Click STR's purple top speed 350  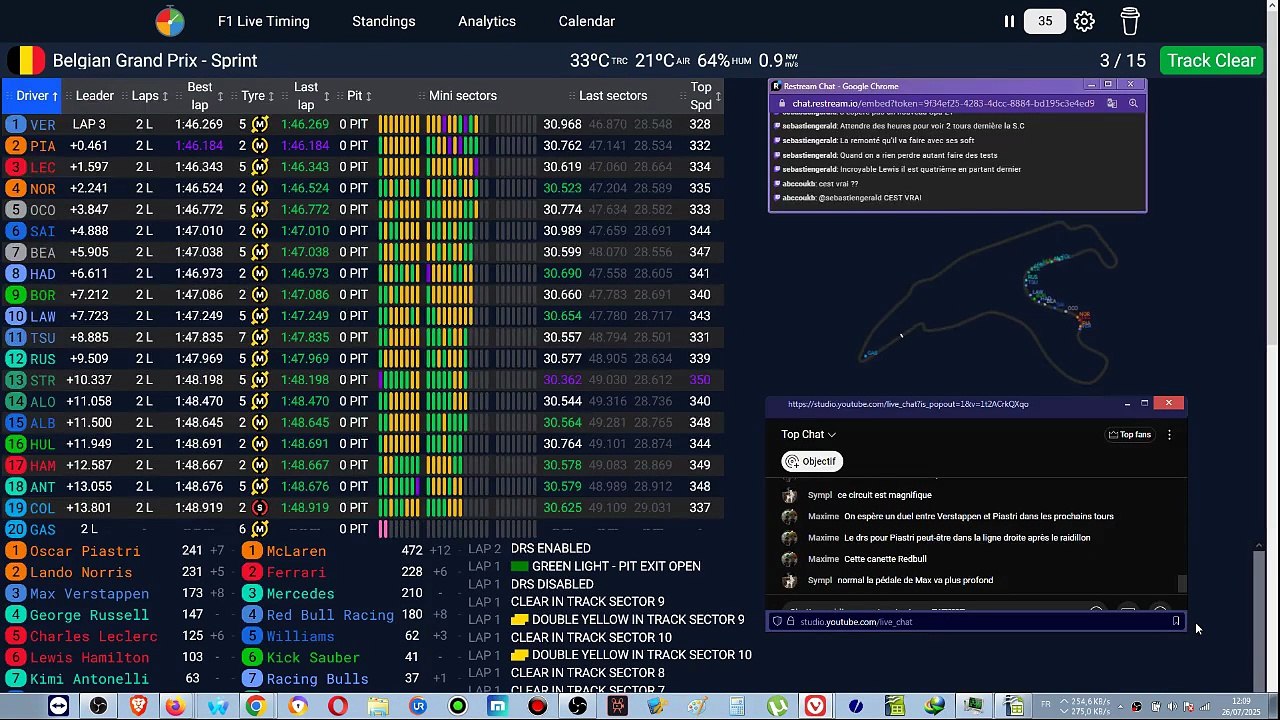tap(700, 380)
